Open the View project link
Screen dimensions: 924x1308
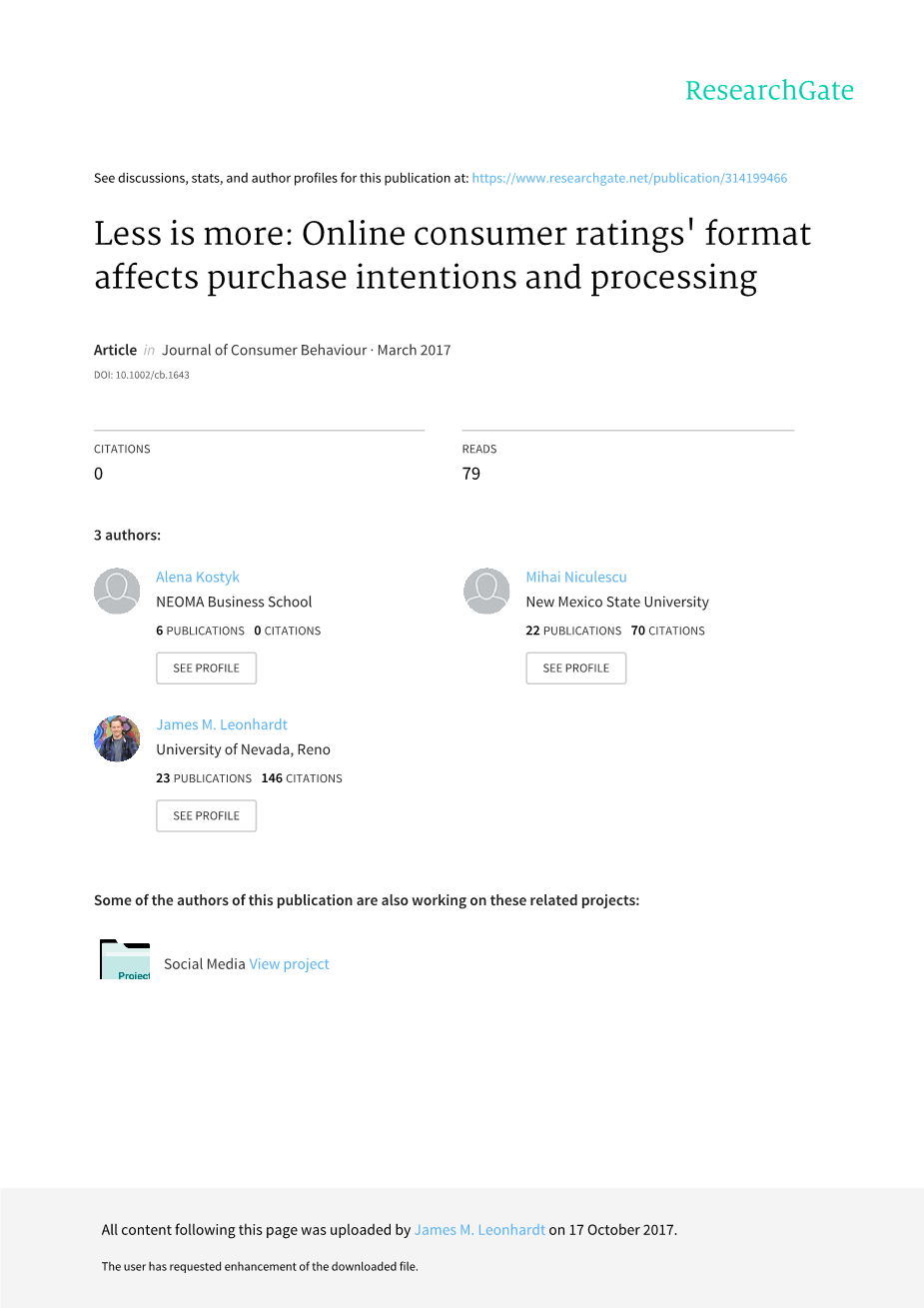290,964
